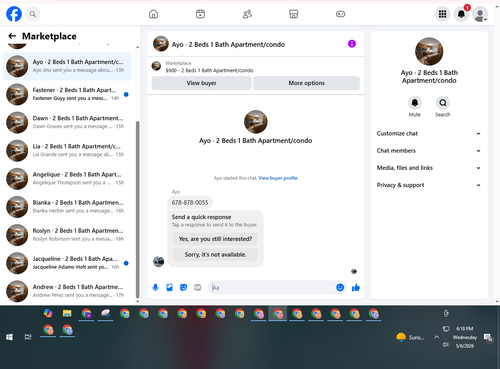The image size is (500, 369).
Task: Expand the Customize chat section
Action: coord(429,133)
